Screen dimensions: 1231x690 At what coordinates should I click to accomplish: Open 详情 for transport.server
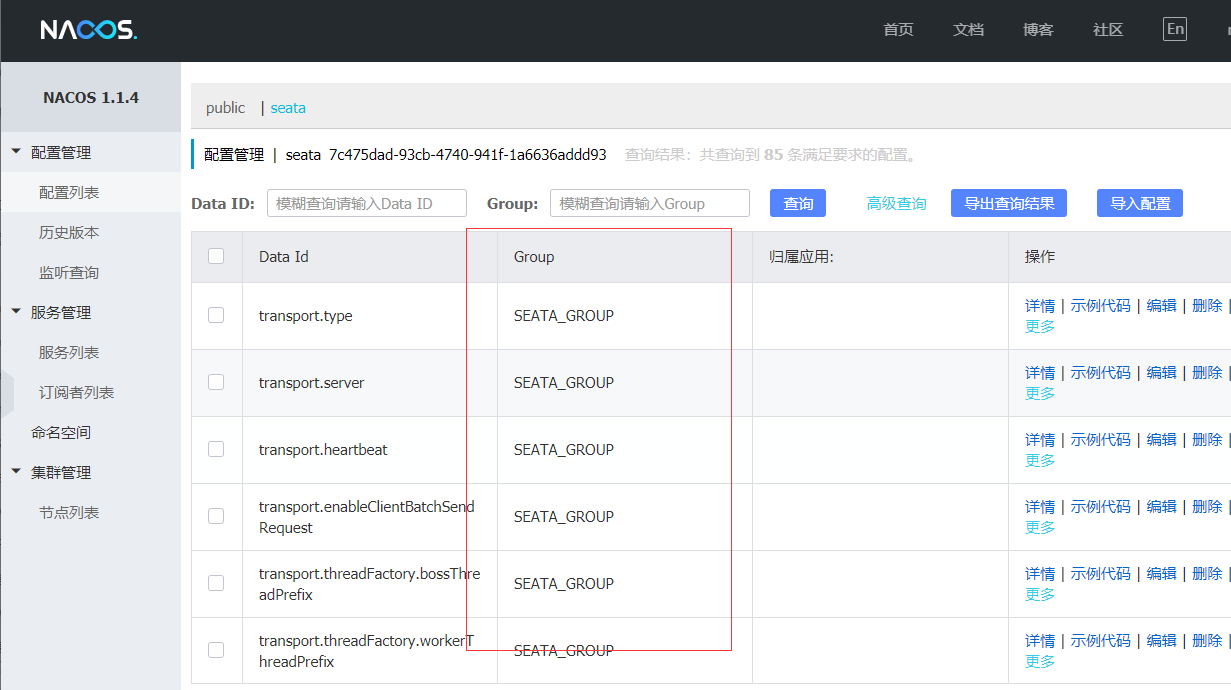tap(1040, 372)
